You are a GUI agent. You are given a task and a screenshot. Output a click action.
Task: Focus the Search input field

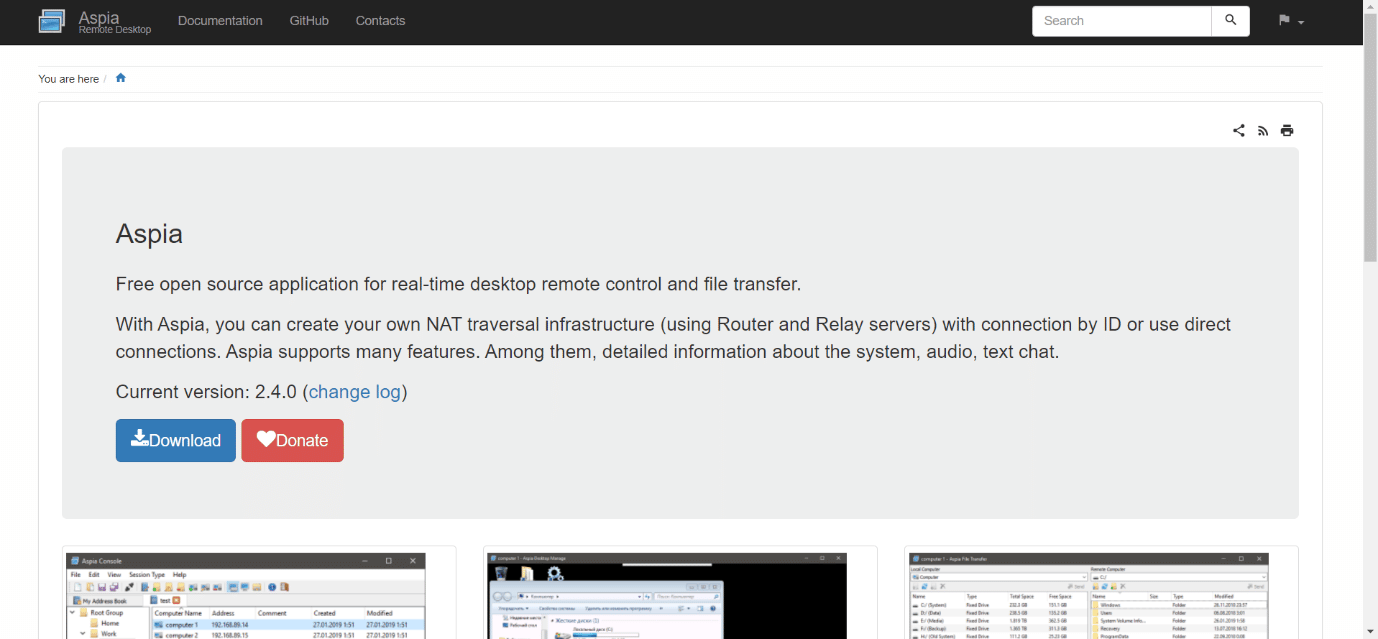tap(1121, 21)
